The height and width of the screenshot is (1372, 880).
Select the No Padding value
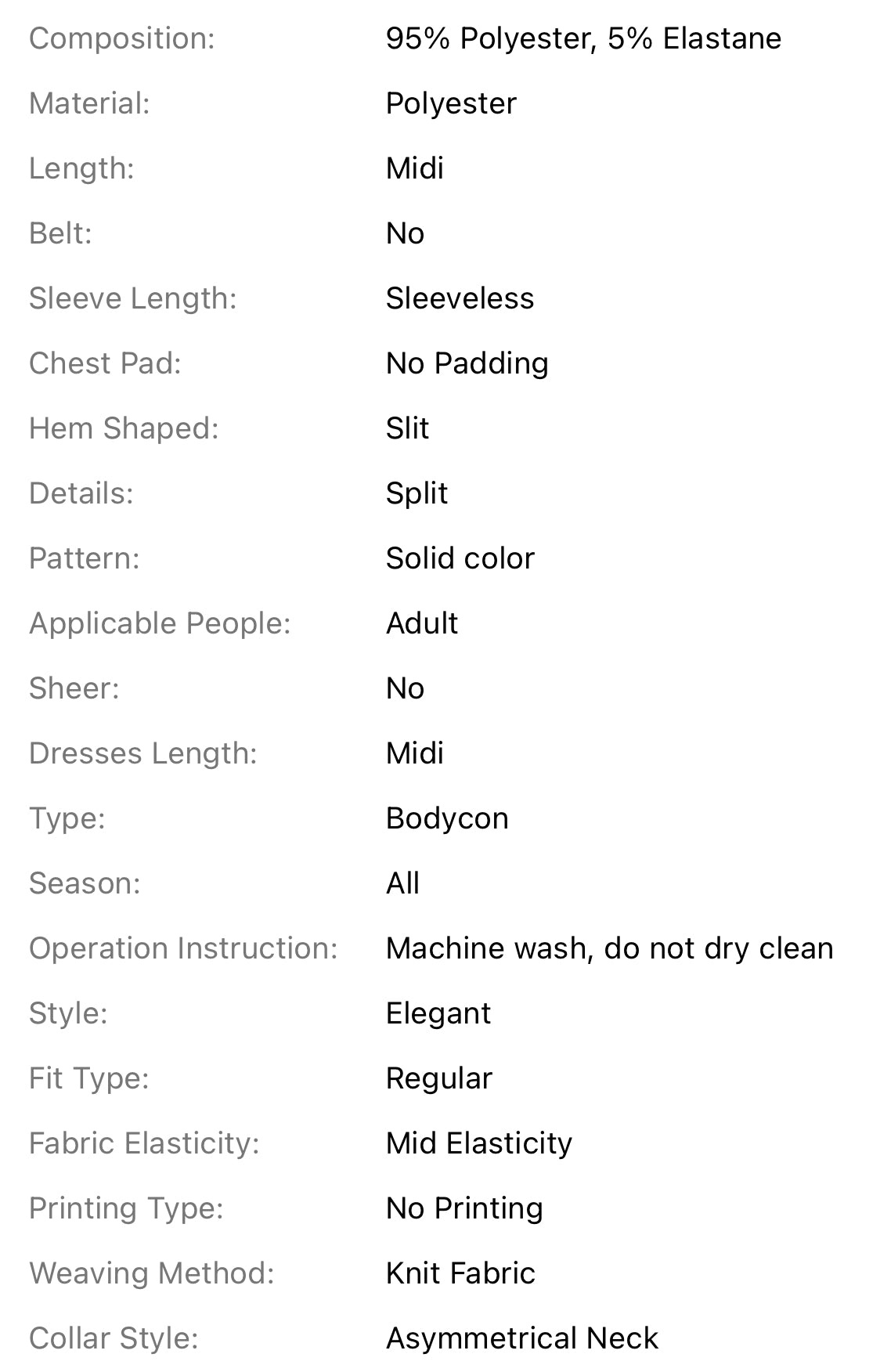[467, 364]
